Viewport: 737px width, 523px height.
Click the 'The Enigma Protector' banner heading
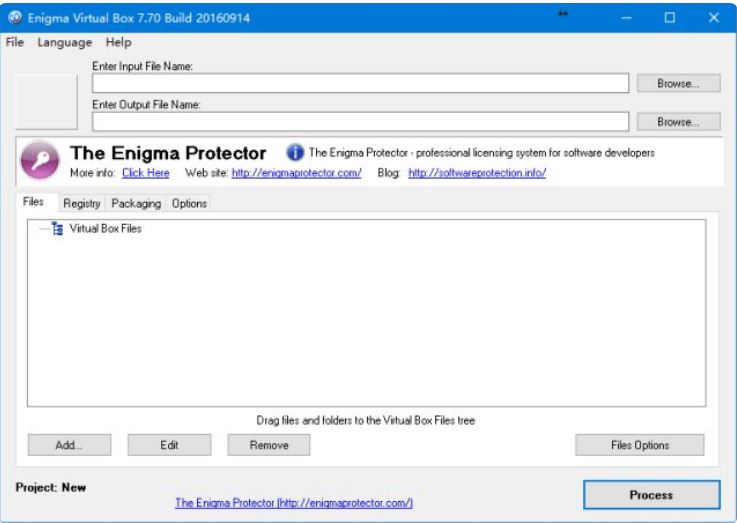pyautogui.click(x=168, y=153)
